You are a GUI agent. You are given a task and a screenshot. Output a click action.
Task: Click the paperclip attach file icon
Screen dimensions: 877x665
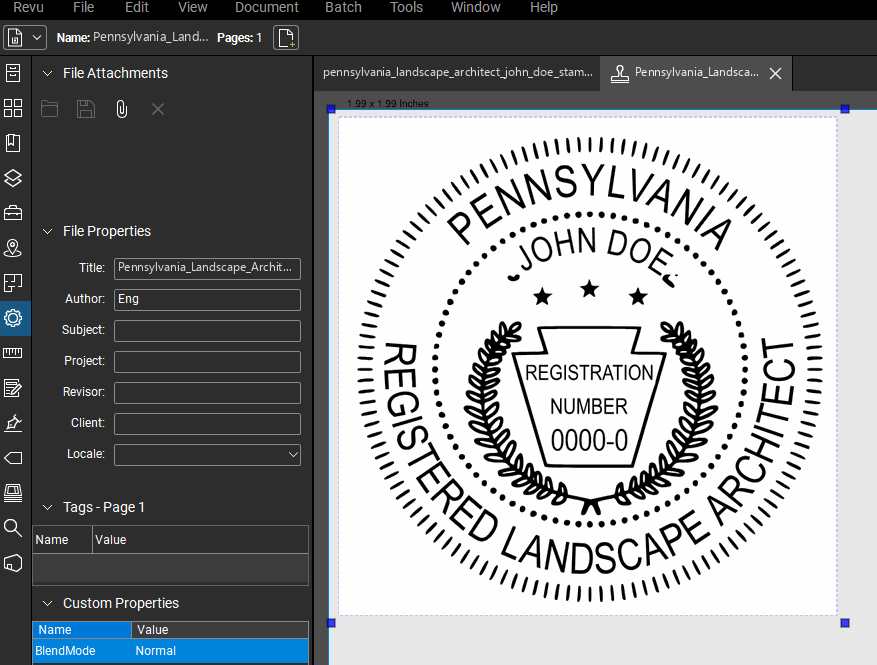coord(121,109)
